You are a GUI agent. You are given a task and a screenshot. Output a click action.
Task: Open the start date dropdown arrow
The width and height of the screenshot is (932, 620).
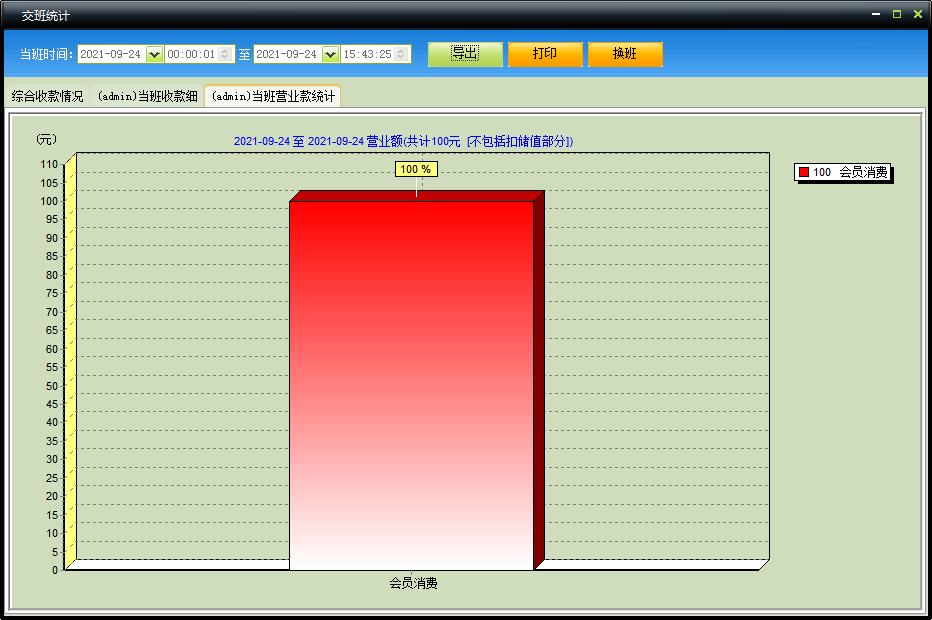(154, 55)
